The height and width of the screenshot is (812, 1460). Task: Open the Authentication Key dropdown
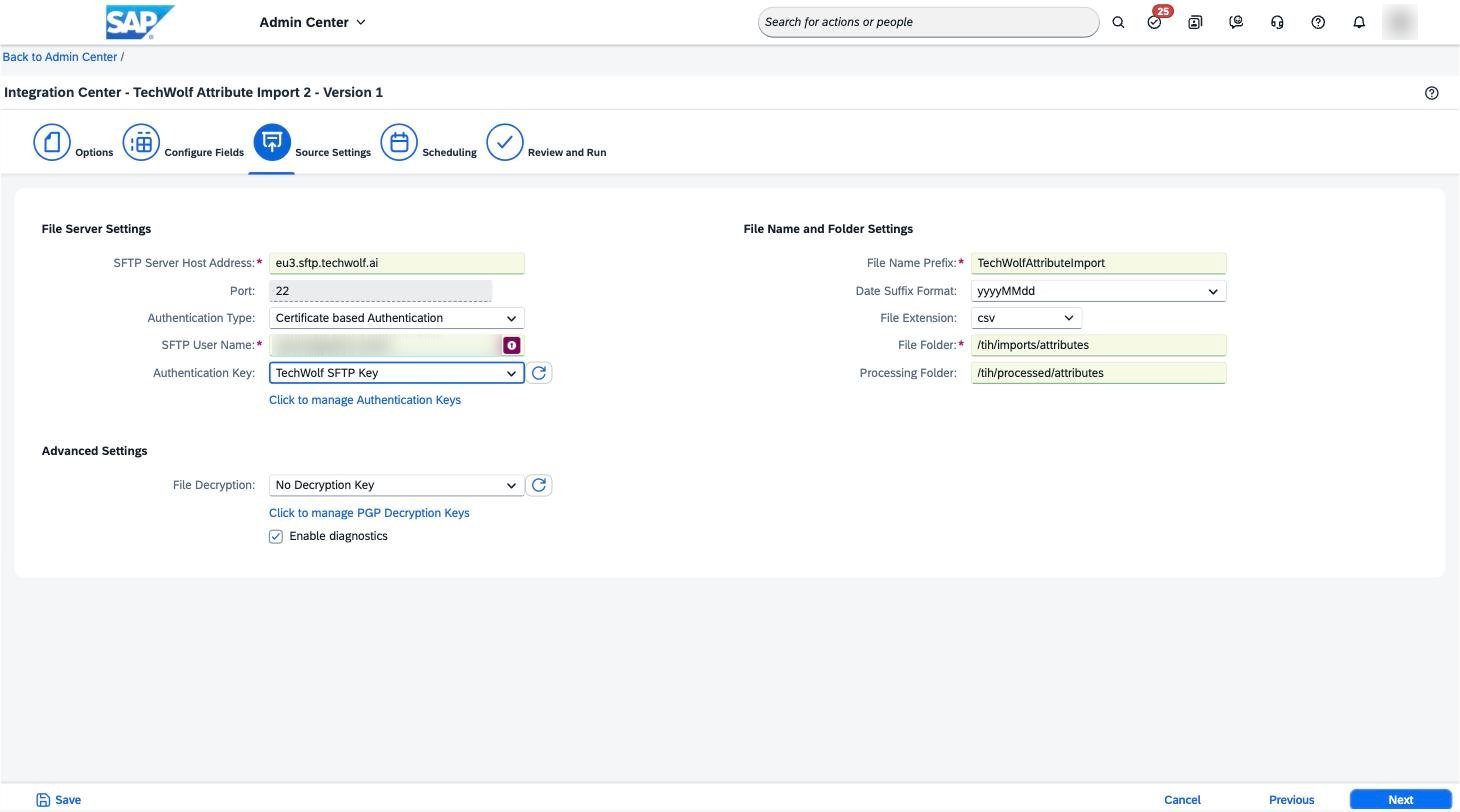pos(397,373)
